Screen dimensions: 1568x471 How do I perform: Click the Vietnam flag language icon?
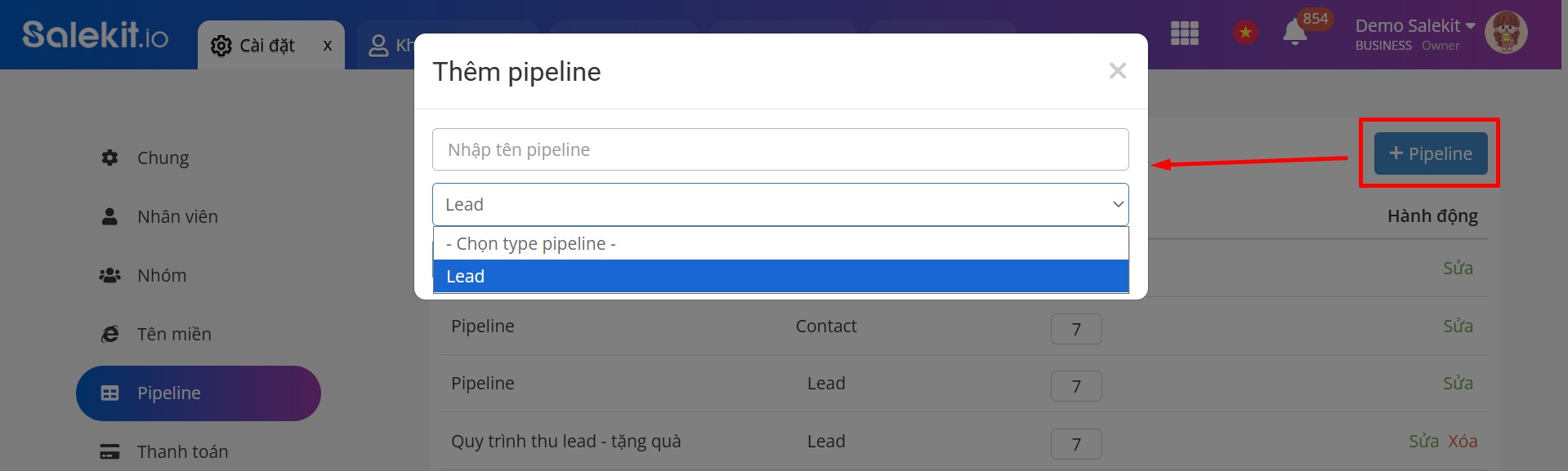tap(1245, 33)
